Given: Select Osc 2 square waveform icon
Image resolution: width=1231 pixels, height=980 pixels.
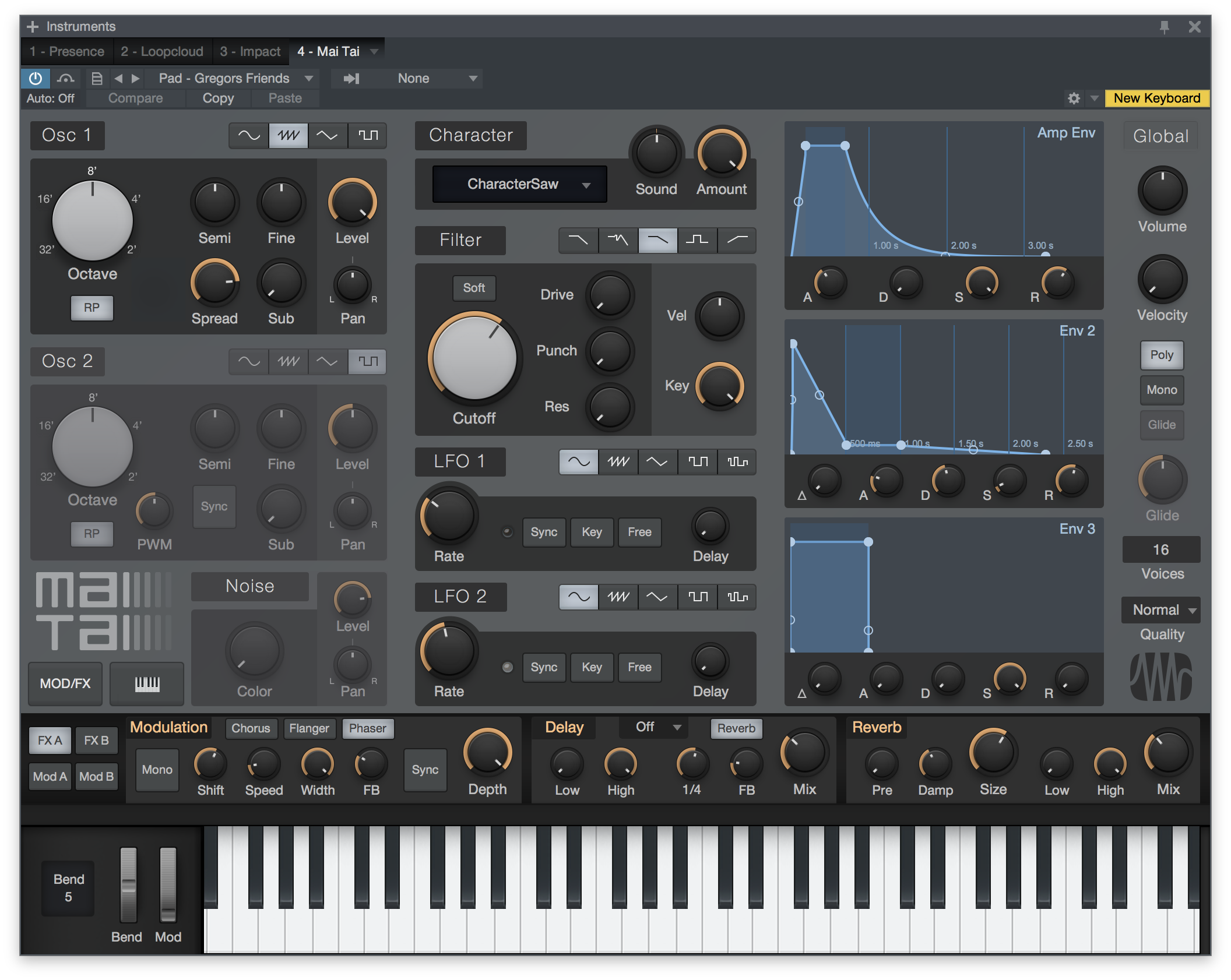Looking at the screenshot, I should tap(367, 362).
